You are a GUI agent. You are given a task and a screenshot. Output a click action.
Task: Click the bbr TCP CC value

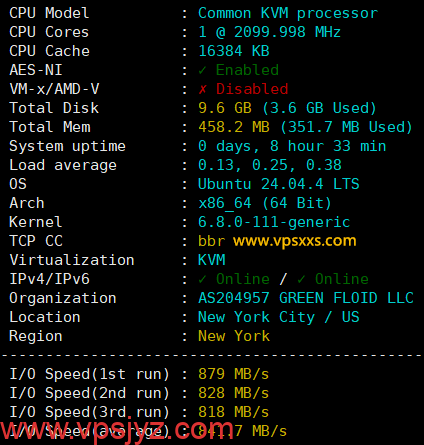click(211, 241)
